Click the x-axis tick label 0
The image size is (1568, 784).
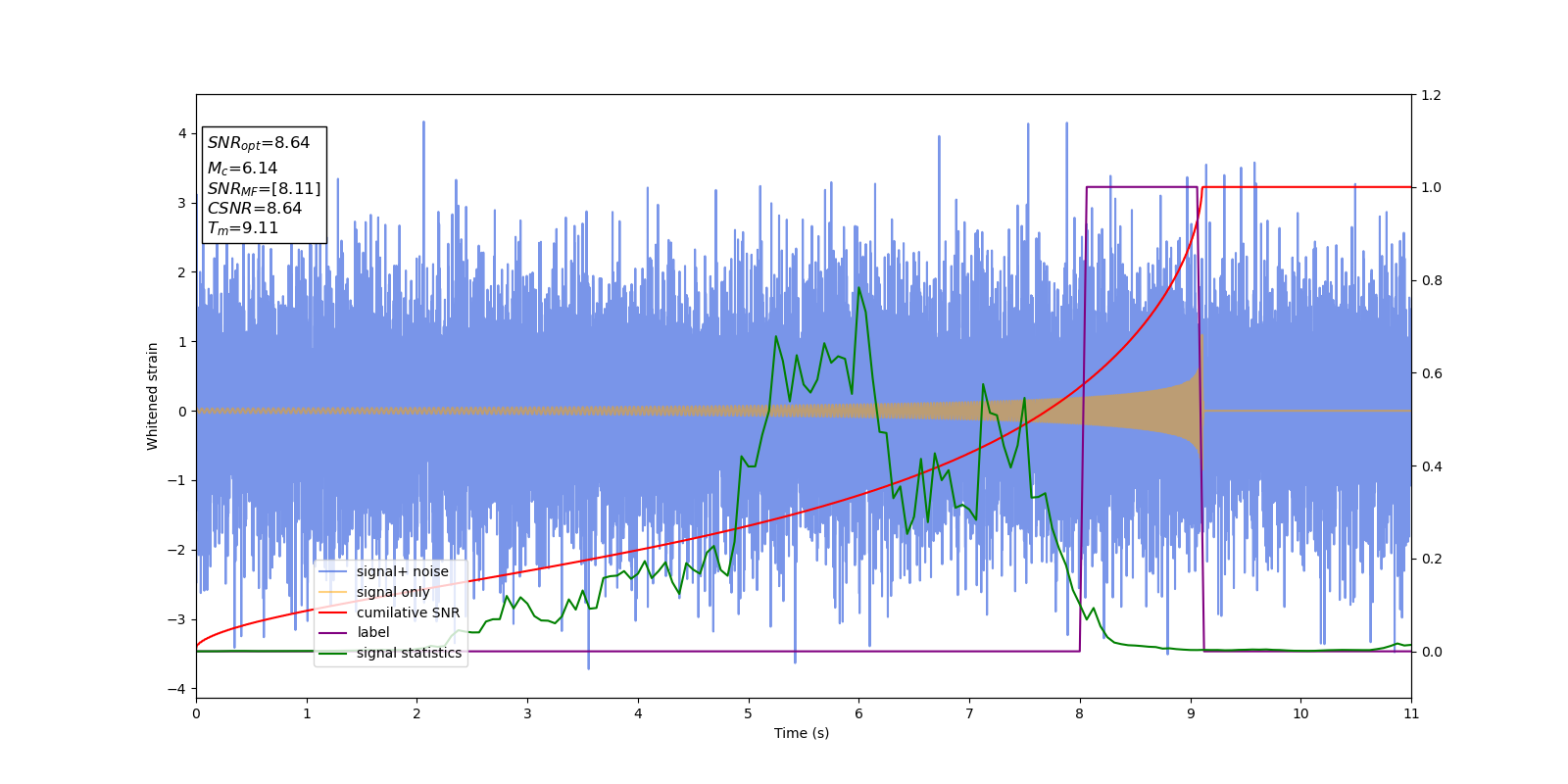(x=196, y=713)
